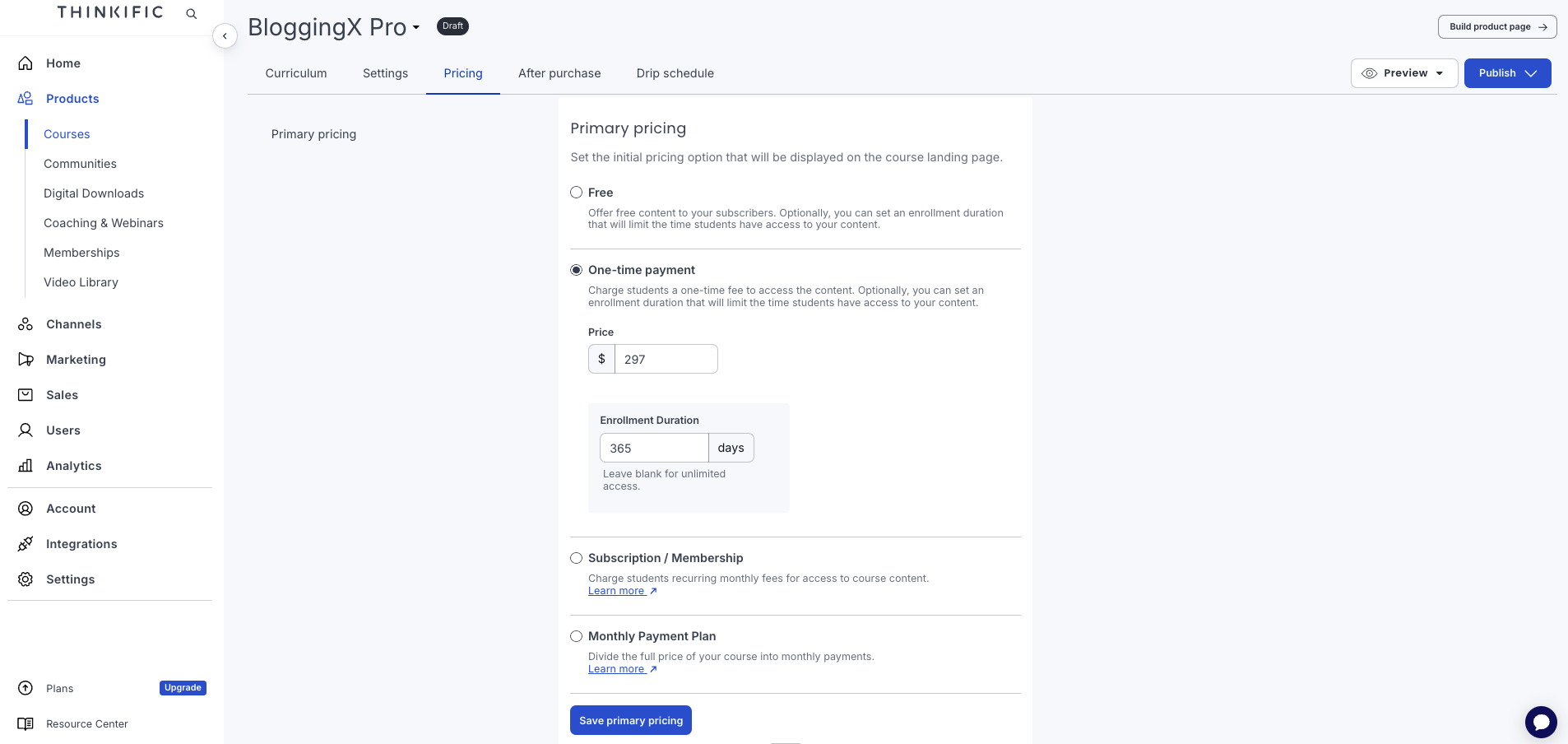Open Learn more under Subscription / Membership
Viewport: 1568px width, 744px height.
(x=617, y=590)
